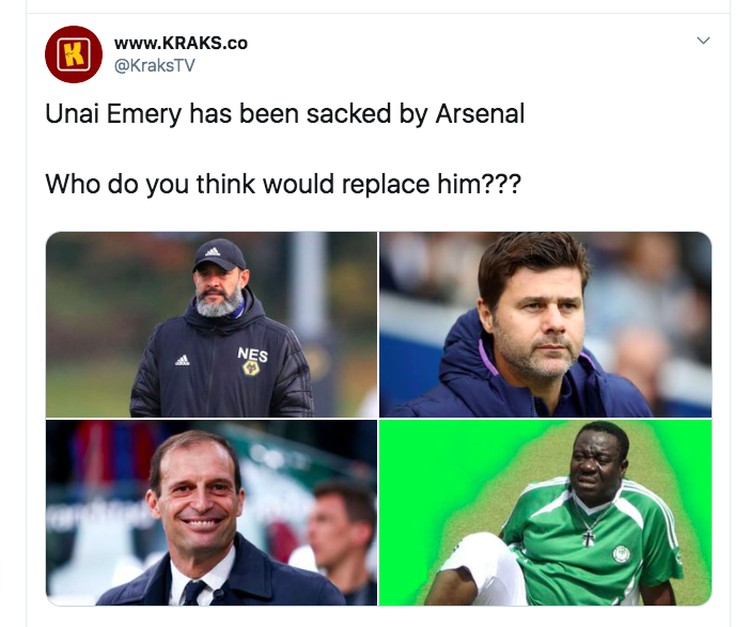The image size is (750, 627).
Task: Open photo of smiling man in suit
Action: pos(211,513)
